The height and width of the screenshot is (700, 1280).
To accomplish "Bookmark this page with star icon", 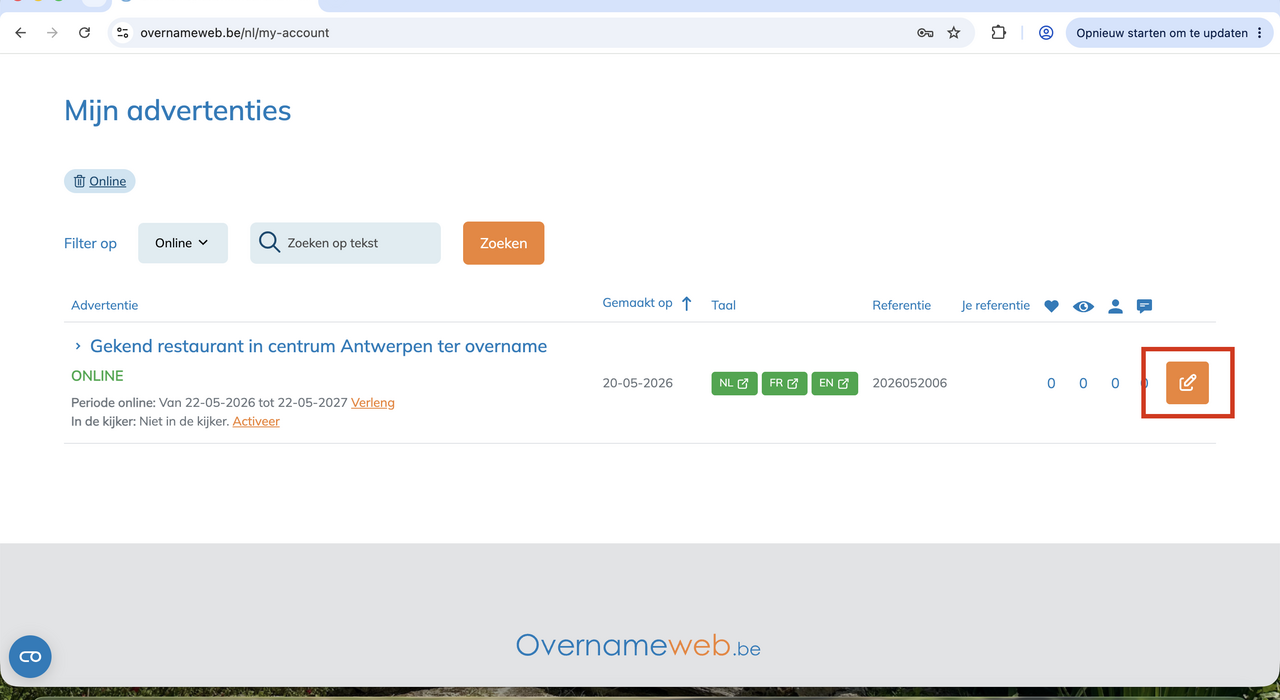I will pos(954,33).
